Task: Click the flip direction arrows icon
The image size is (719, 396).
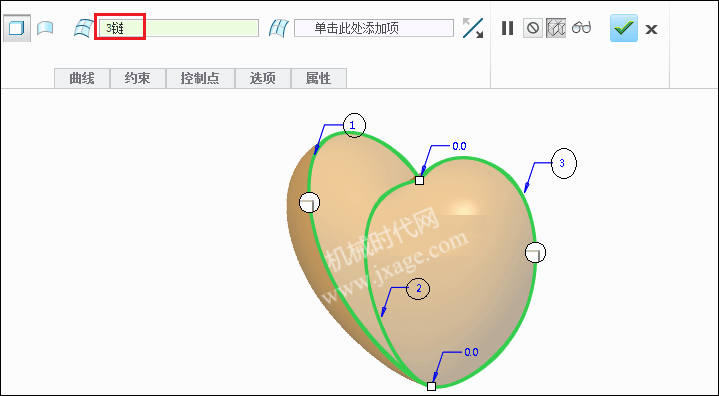Action: [x=473, y=28]
